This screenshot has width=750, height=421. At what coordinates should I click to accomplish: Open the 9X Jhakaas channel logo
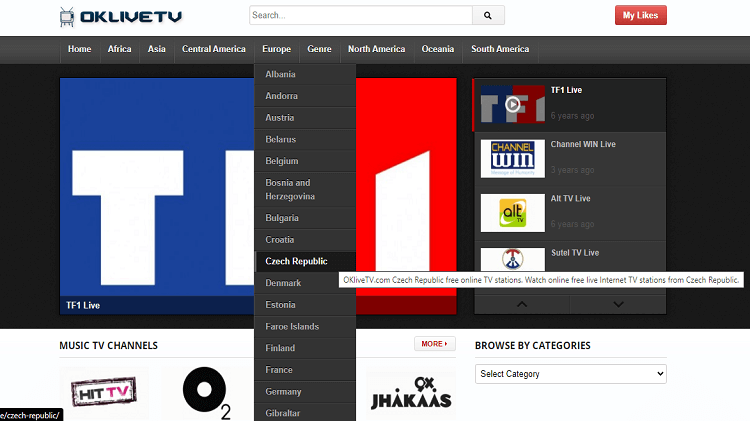(411, 393)
